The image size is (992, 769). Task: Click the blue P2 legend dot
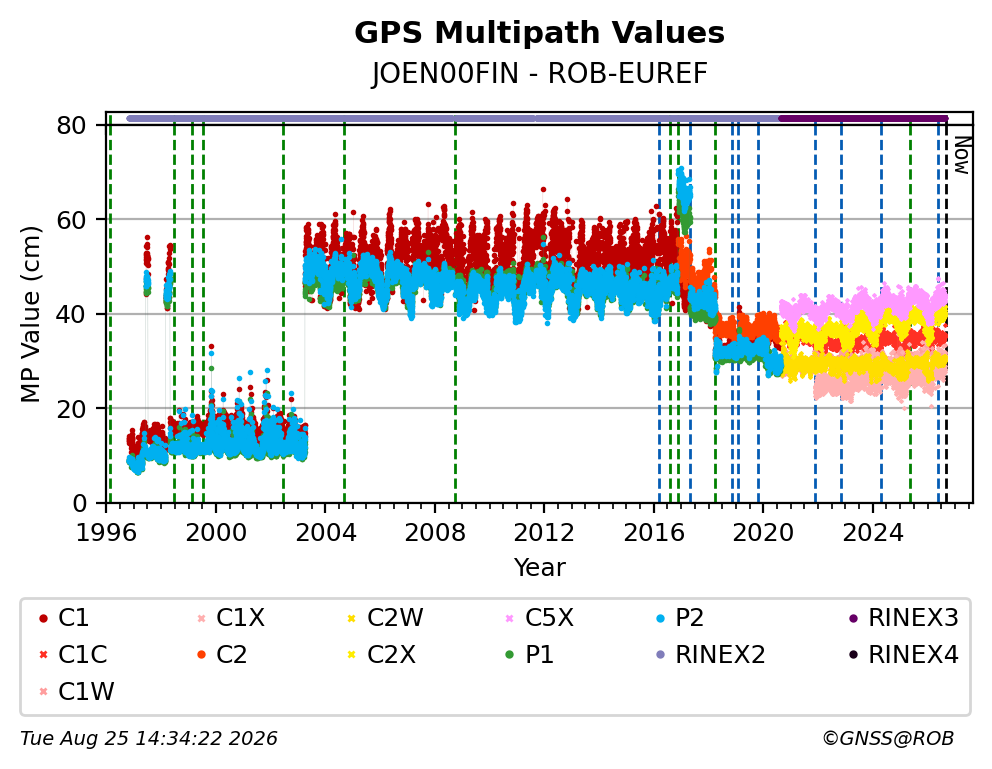660,618
